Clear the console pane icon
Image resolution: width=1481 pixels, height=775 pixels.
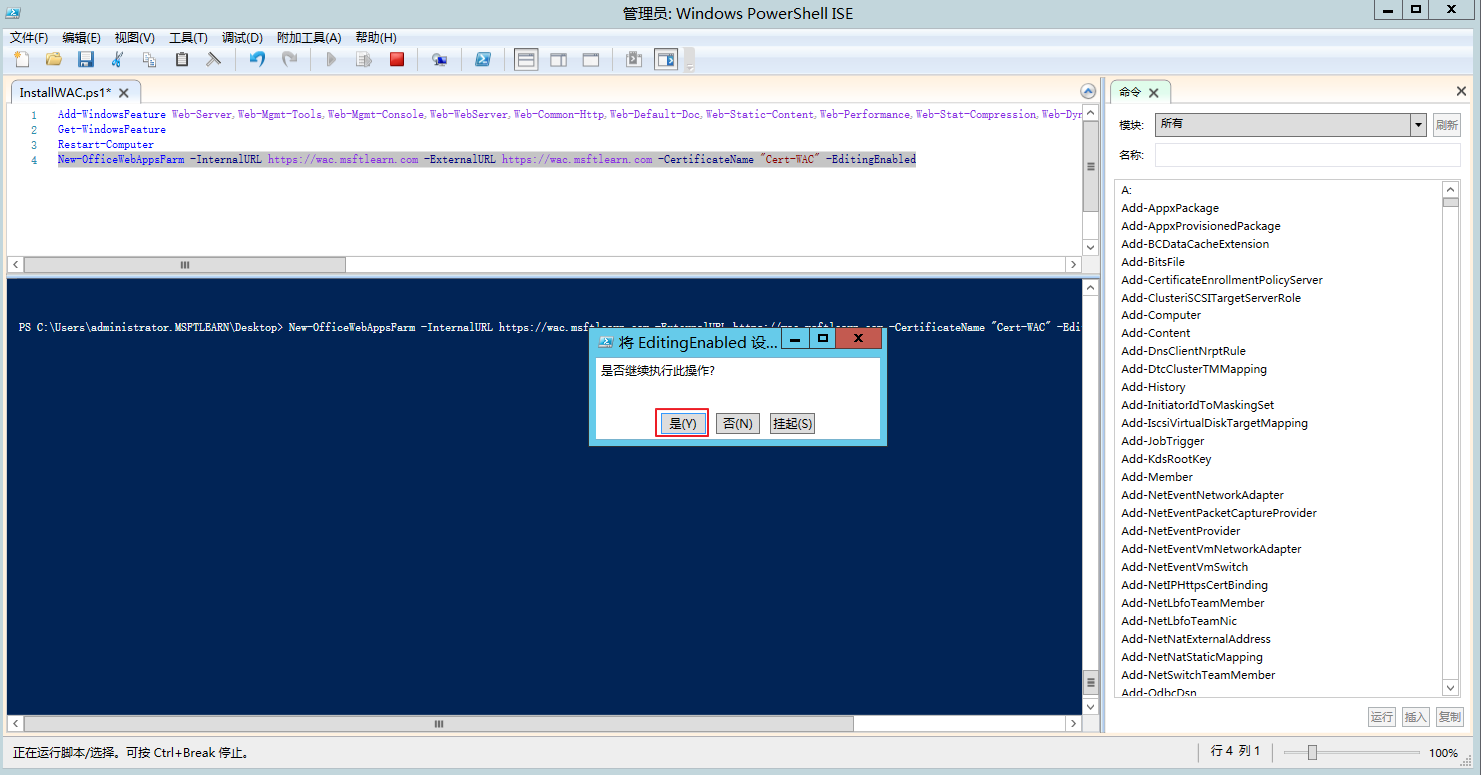[x=213, y=59]
